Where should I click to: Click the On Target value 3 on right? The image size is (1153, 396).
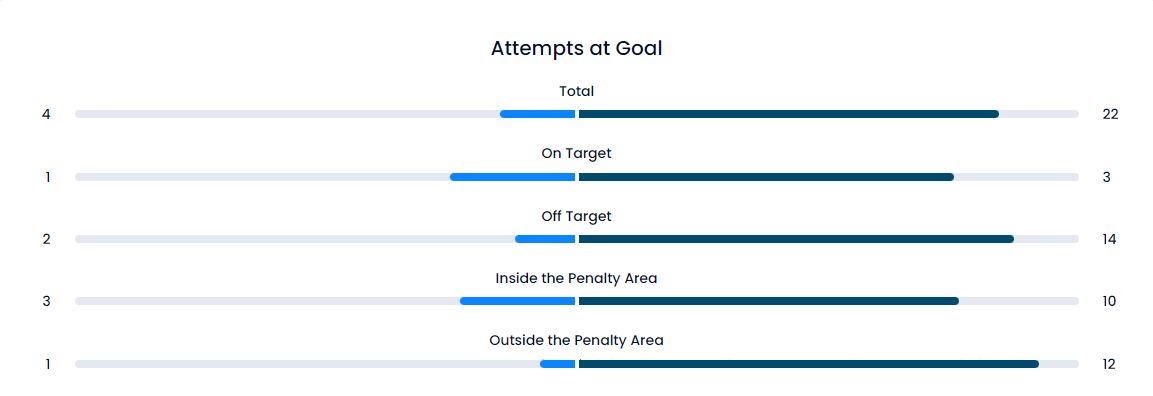point(1107,177)
